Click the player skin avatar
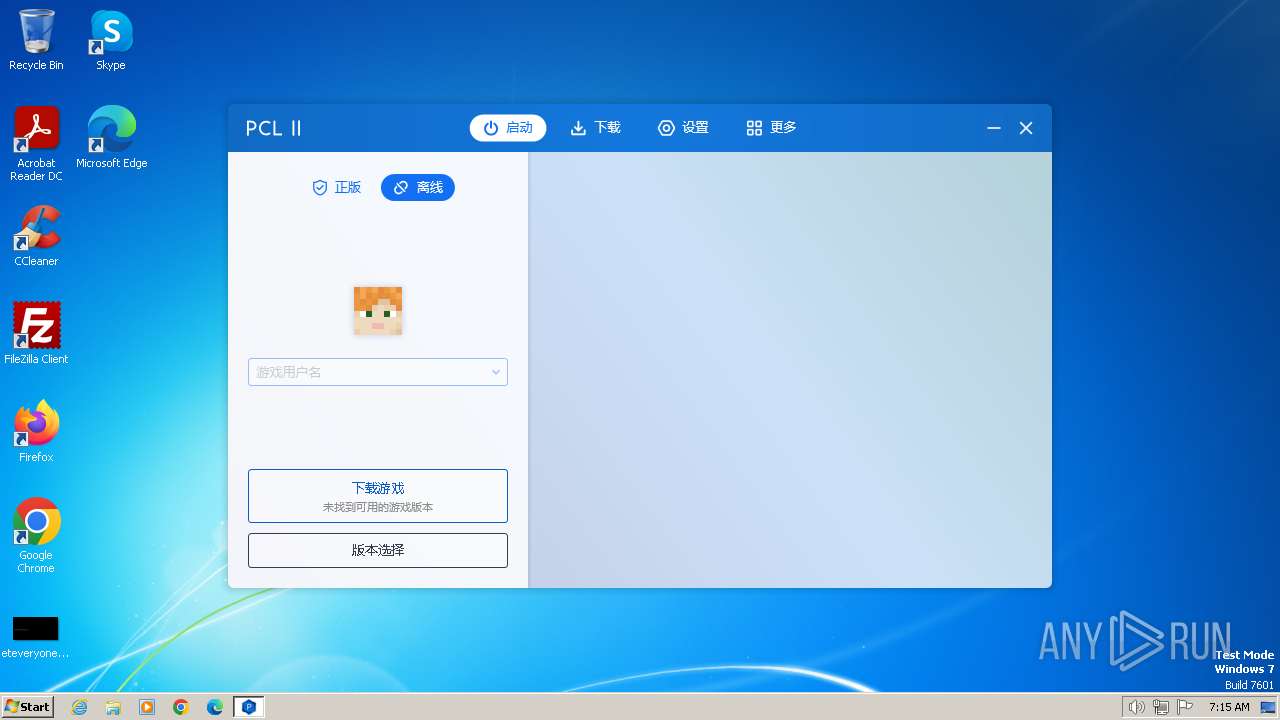This screenshot has height=720, width=1280. tap(378, 311)
